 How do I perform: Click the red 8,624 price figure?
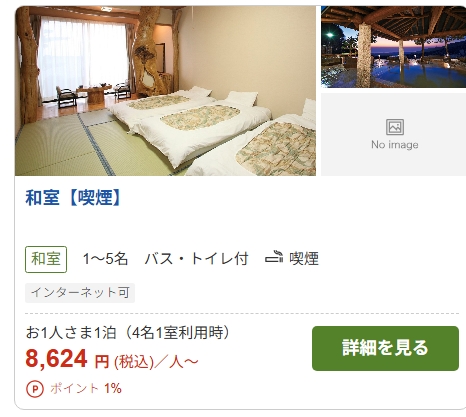pos(56,359)
